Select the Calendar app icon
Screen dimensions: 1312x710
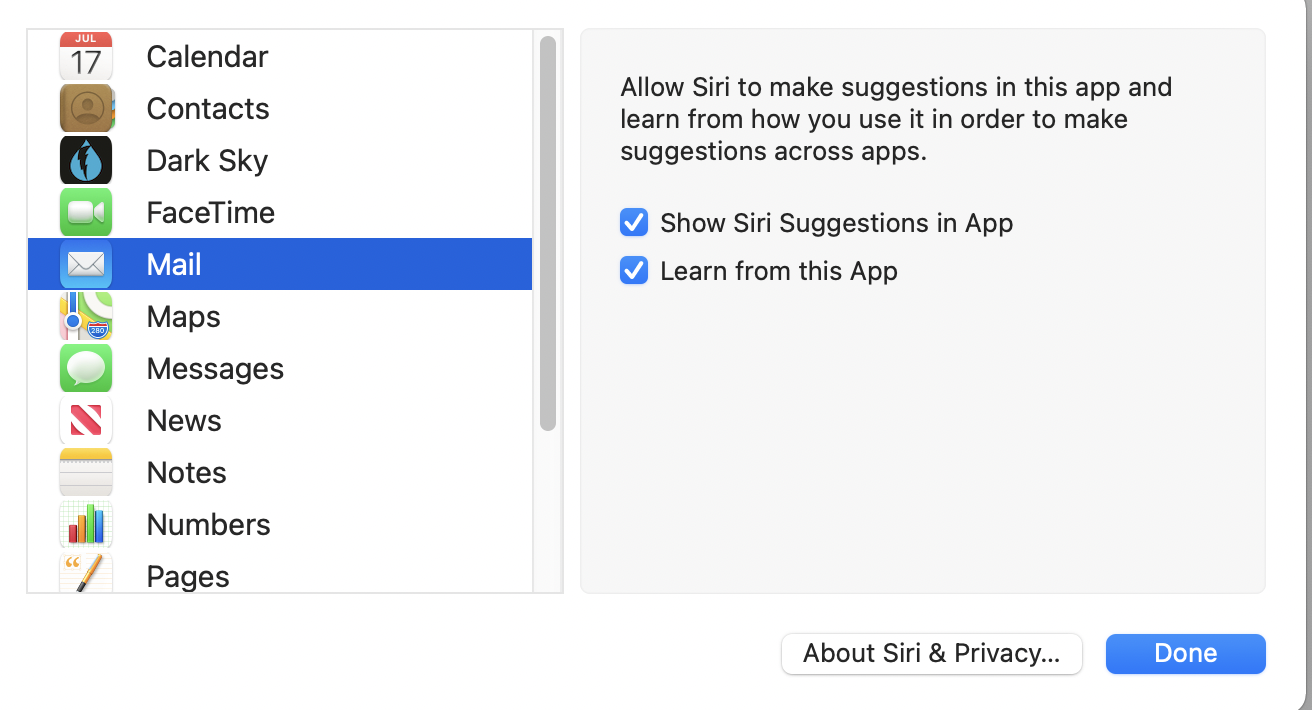tap(86, 56)
